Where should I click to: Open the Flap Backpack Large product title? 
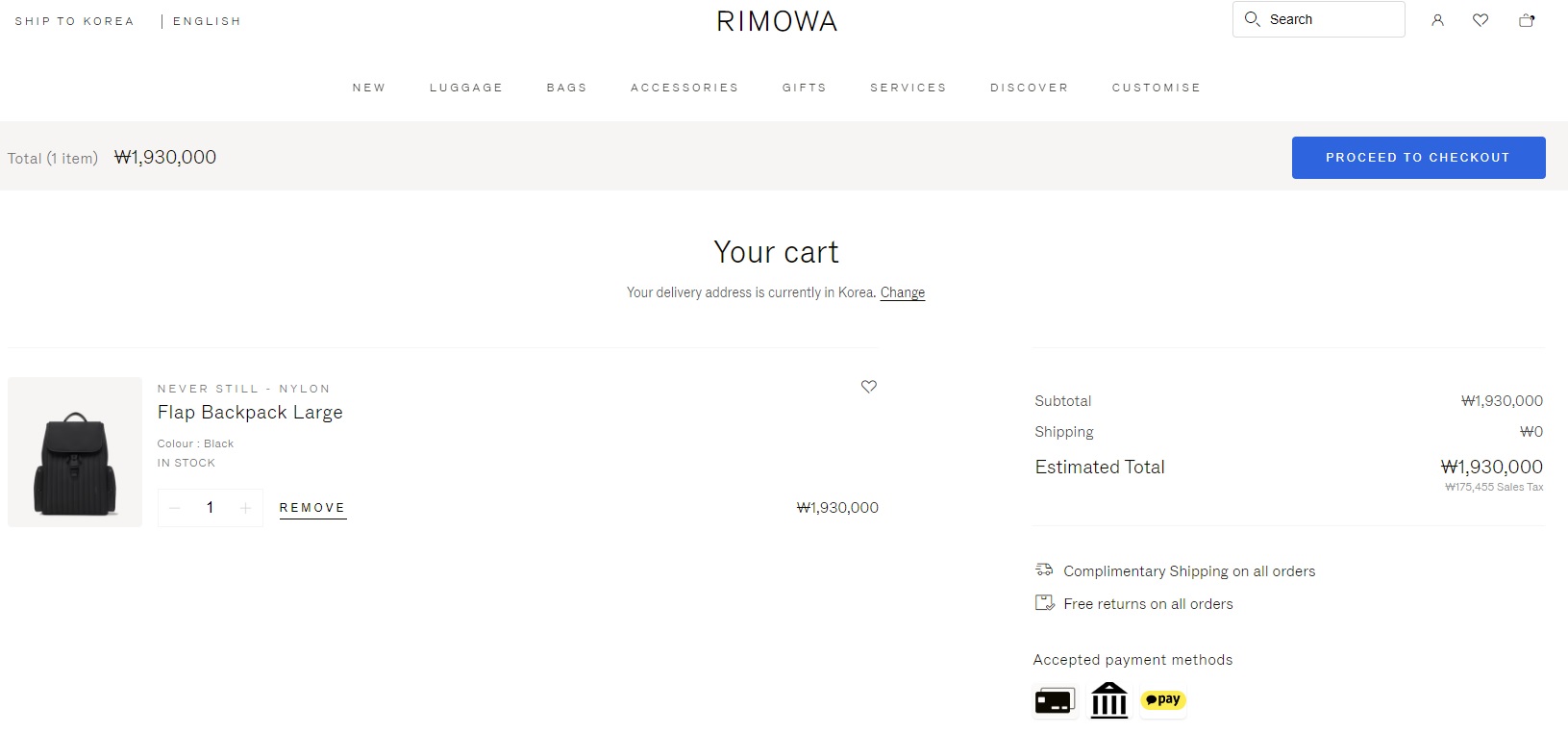click(250, 413)
